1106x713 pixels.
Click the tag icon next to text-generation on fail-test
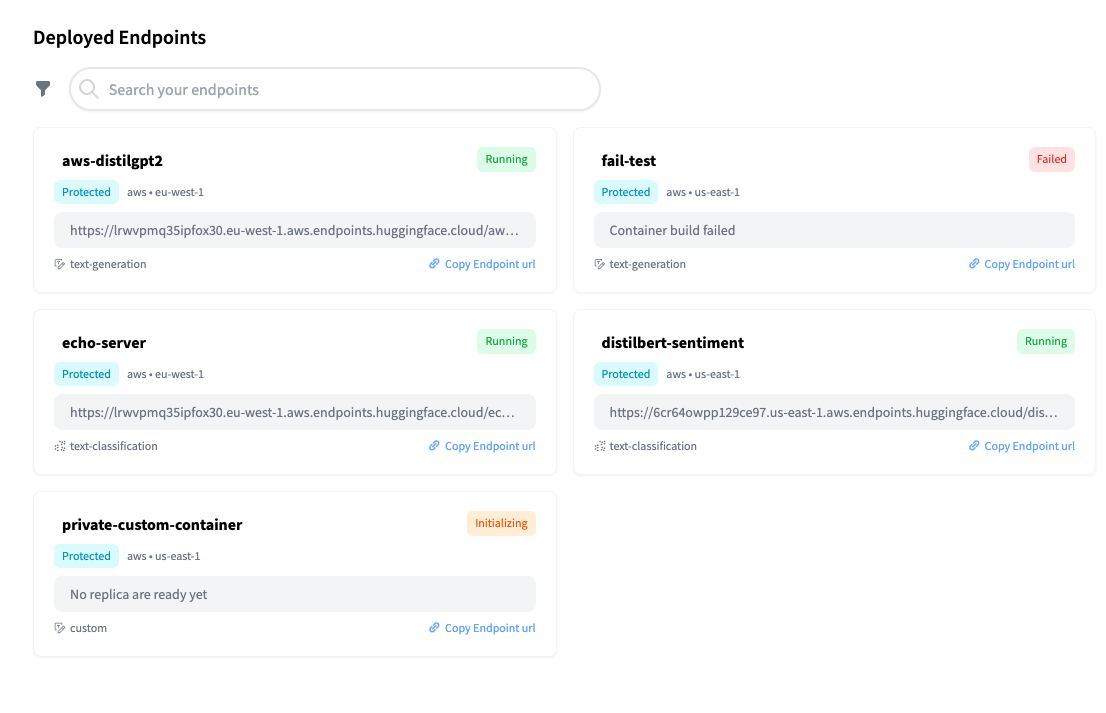[599, 263]
